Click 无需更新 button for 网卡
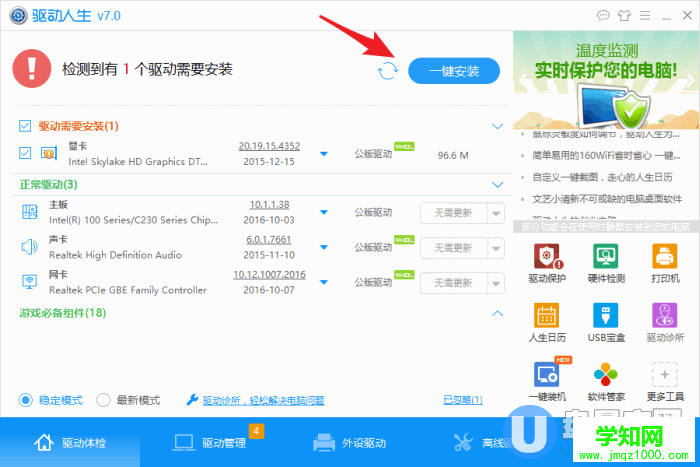This screenshot has height=467, width=700. tap(454, 283)
